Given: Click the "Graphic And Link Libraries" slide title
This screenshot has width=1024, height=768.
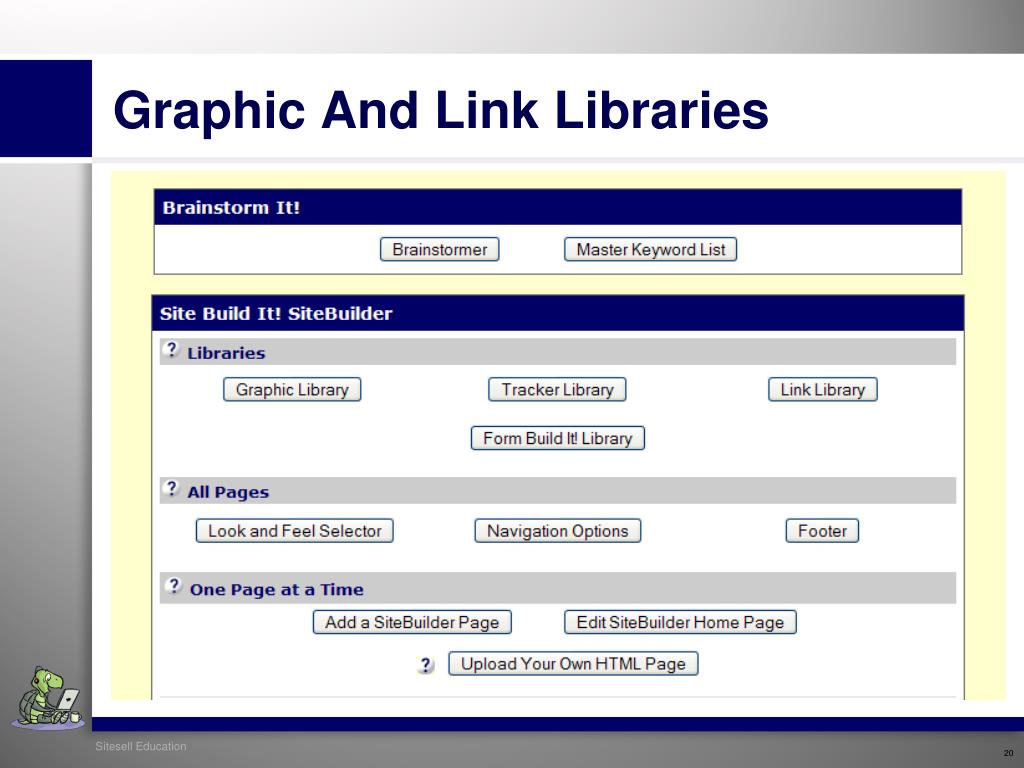Looking at the screenshot, I should (x=441, y=110).
